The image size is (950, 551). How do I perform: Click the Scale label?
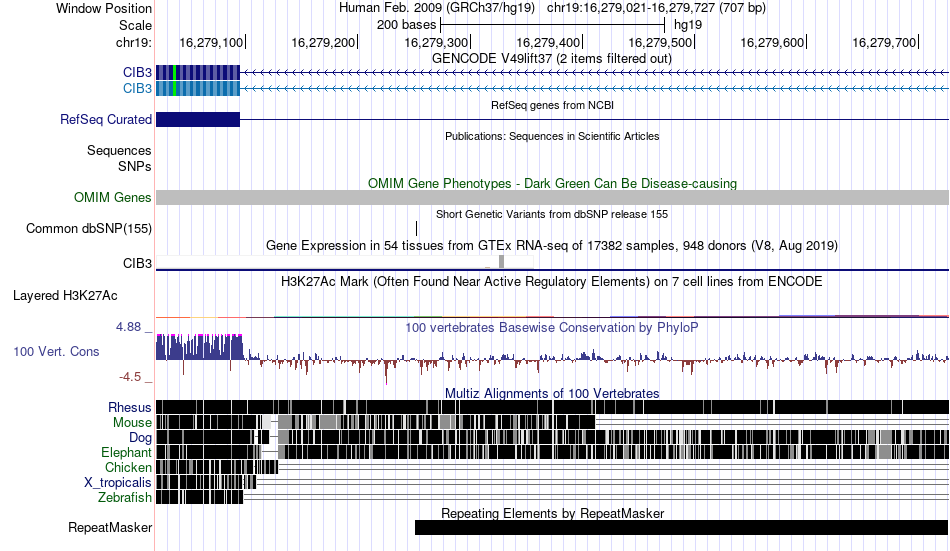coord(135,25)
